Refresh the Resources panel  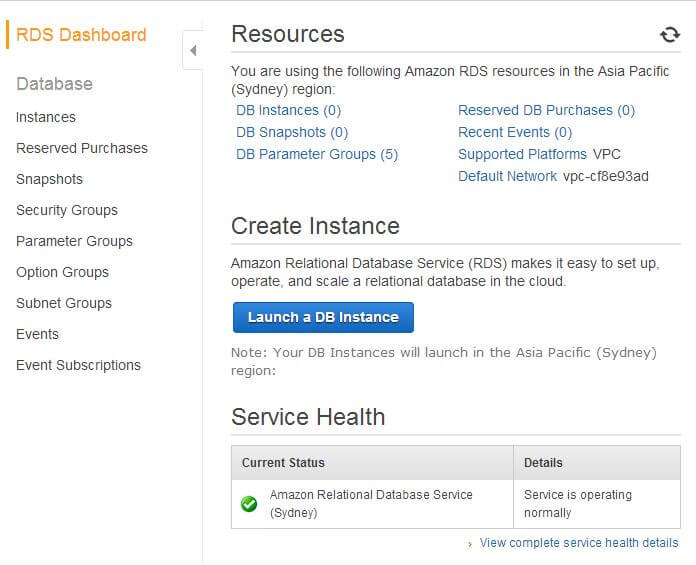coord(669,35)
